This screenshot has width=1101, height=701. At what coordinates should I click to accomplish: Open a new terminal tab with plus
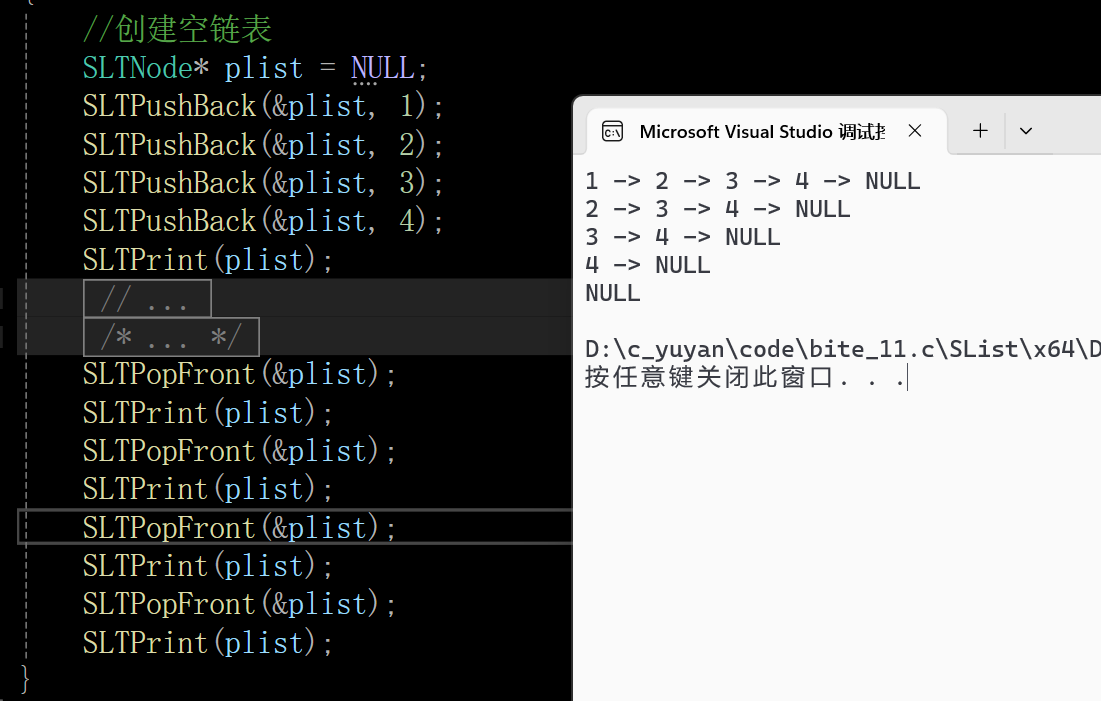pos(980,131)
